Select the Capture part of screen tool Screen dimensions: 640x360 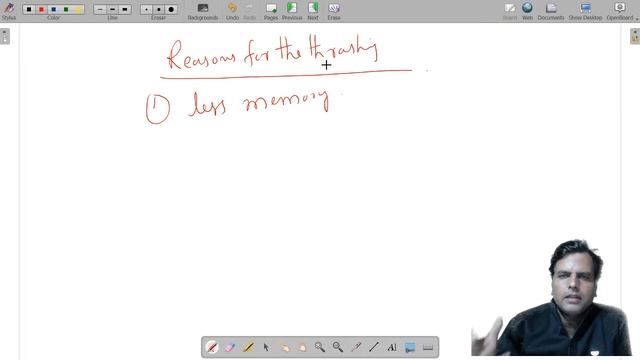[410, 347]
